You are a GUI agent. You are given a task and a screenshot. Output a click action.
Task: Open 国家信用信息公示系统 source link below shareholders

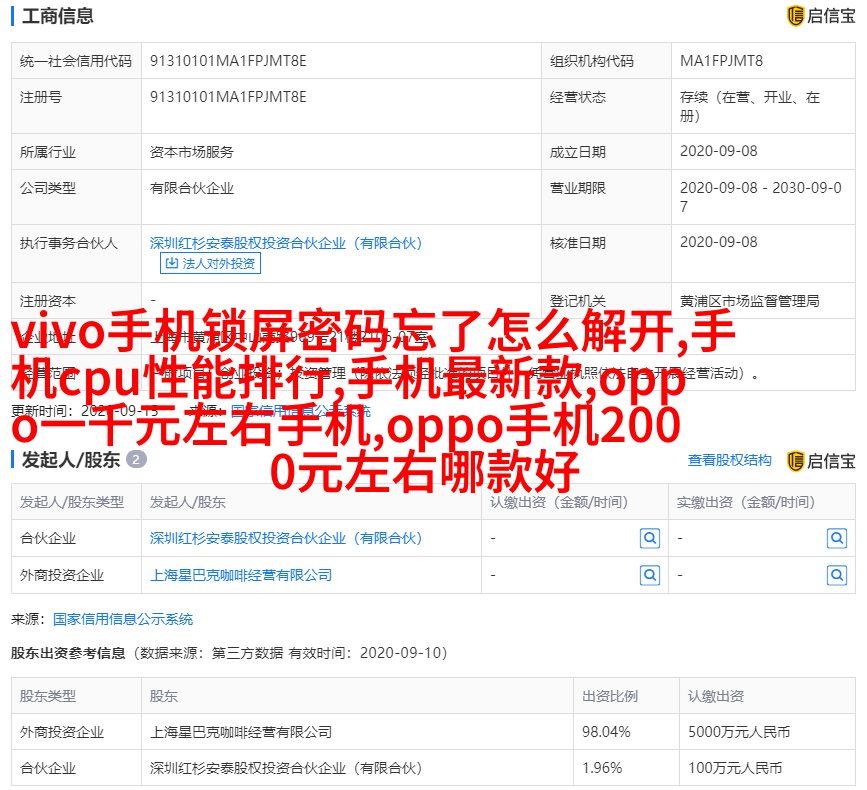point(123,619)
